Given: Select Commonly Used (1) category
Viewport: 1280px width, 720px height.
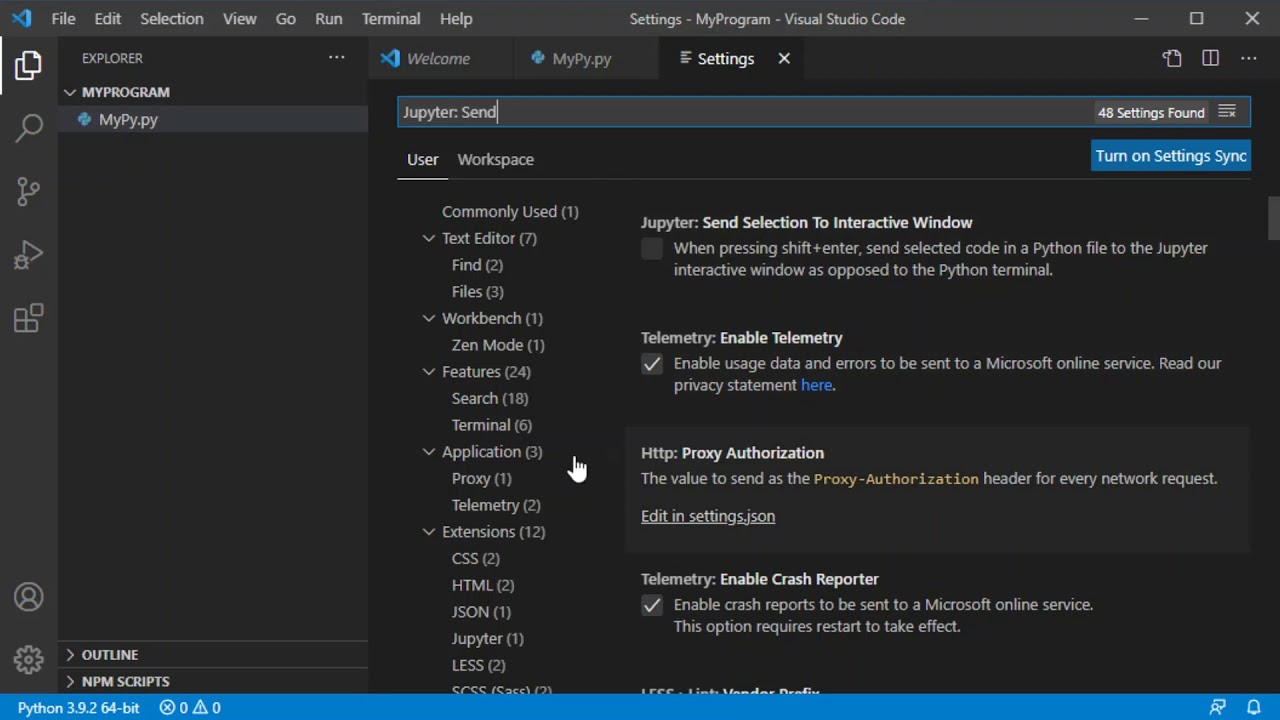Looking at the screenshot, I should pos(510,212).
